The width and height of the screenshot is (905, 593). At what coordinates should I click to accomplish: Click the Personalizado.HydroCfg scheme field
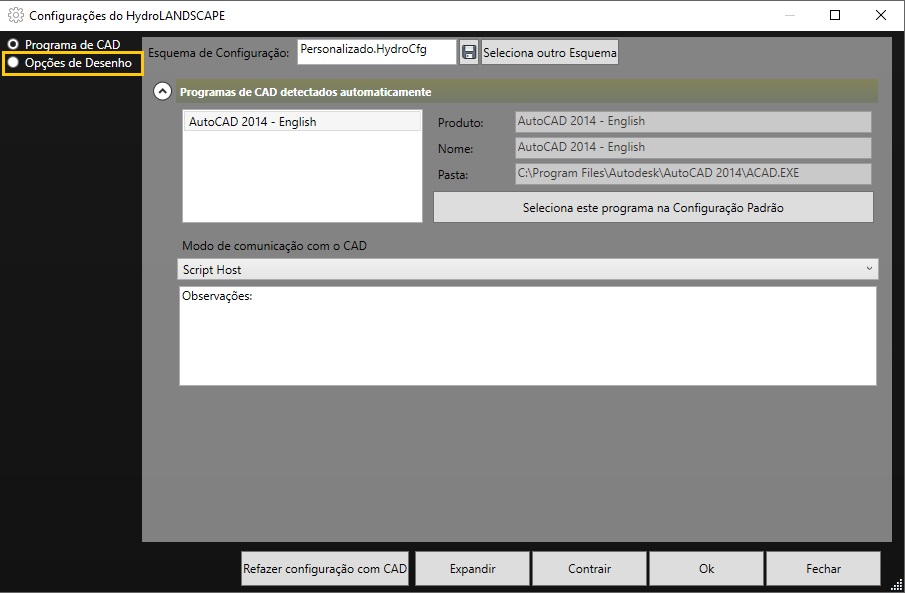tap(376, 52)
